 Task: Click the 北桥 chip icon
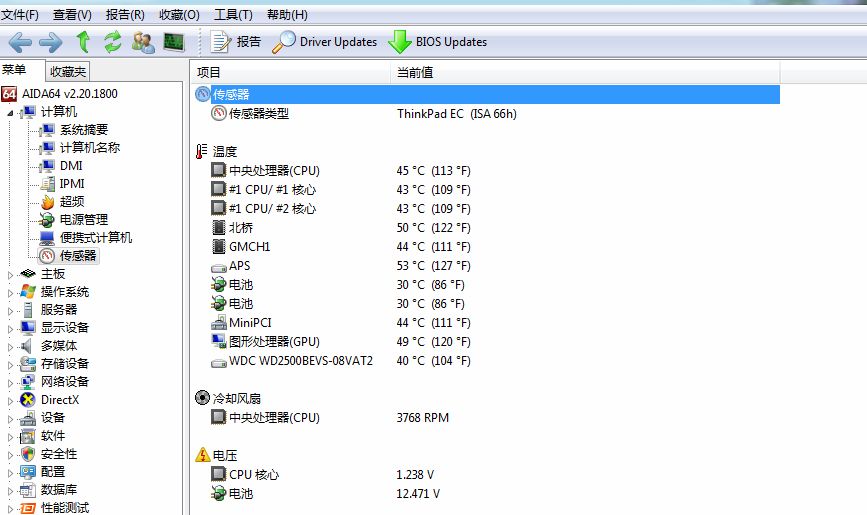pyautogui.click(x=219, y=227)
